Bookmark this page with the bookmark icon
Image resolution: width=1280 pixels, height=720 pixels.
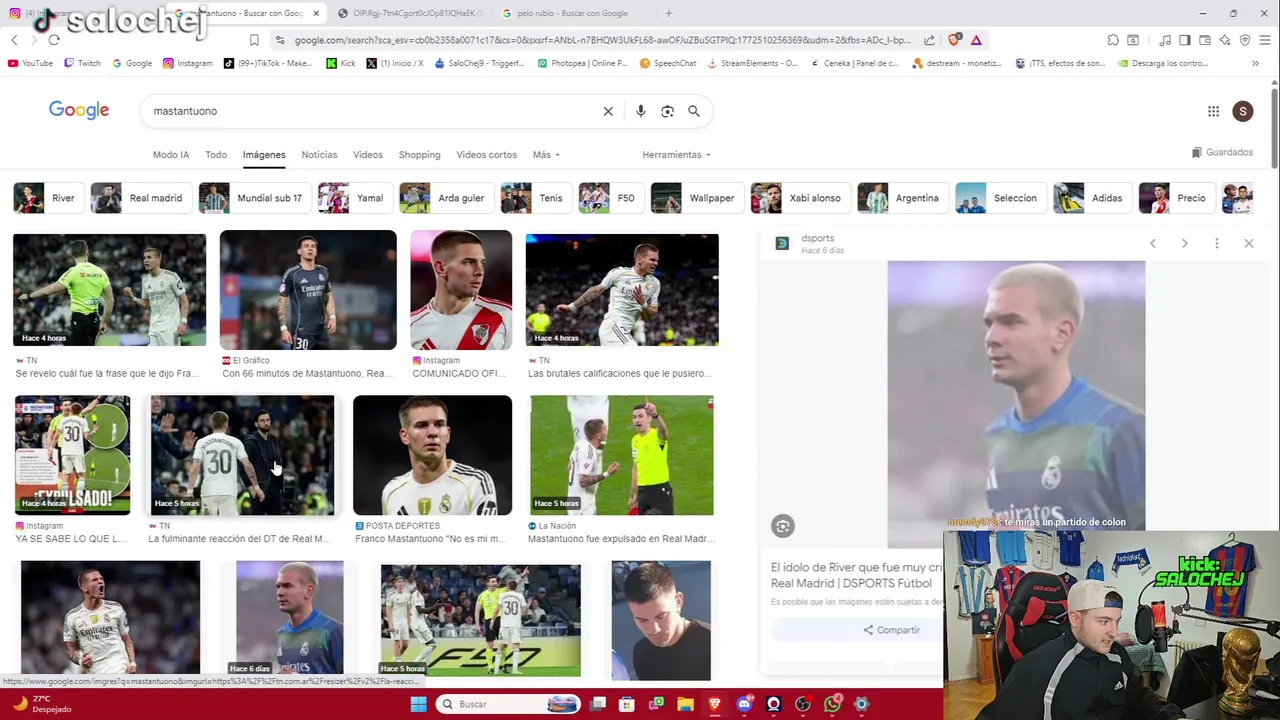tap(254, 40)
